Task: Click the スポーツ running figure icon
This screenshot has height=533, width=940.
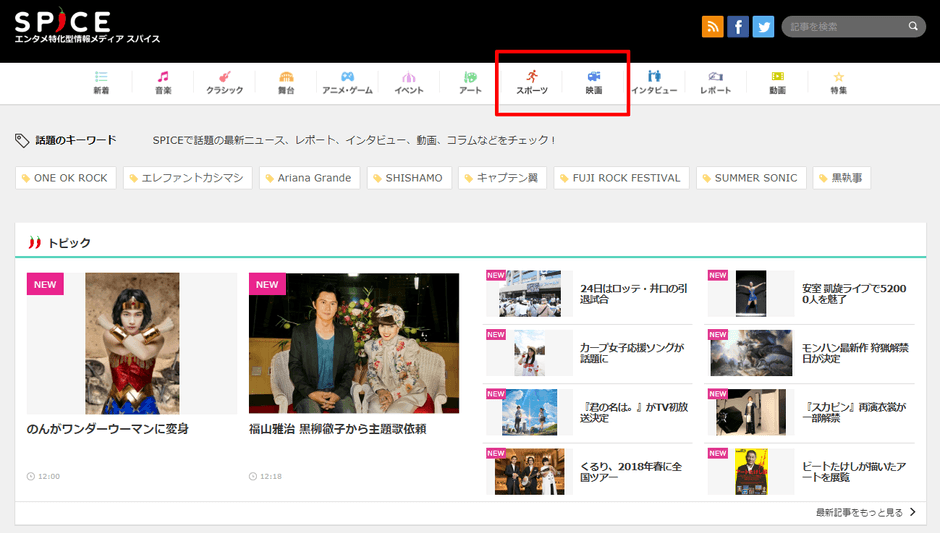Action: click(532, 76)
